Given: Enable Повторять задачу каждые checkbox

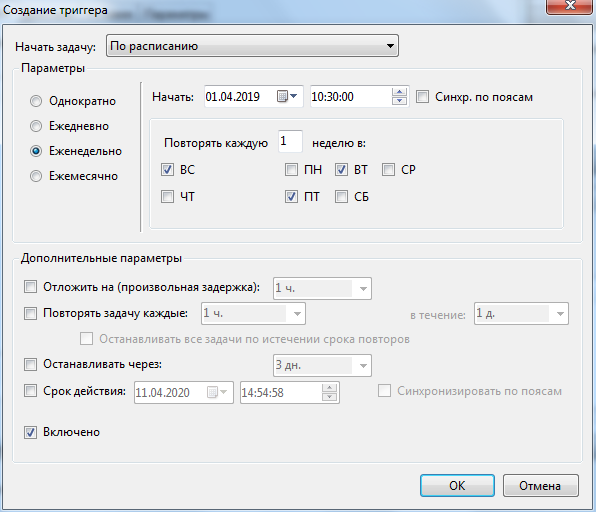Looking at the screenshot, I should pyautogui.click(x=30, y=314).
